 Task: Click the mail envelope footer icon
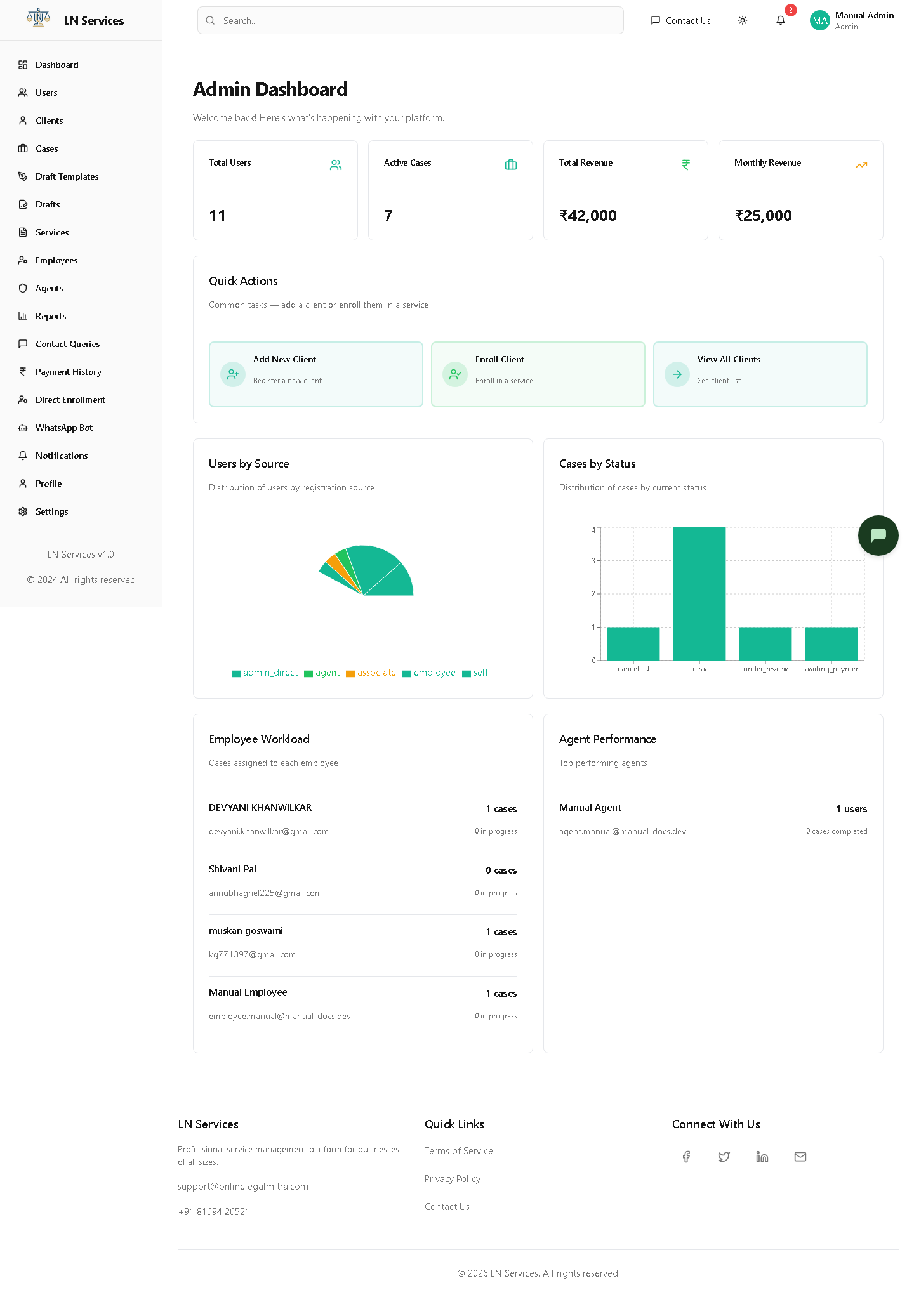800,1157
